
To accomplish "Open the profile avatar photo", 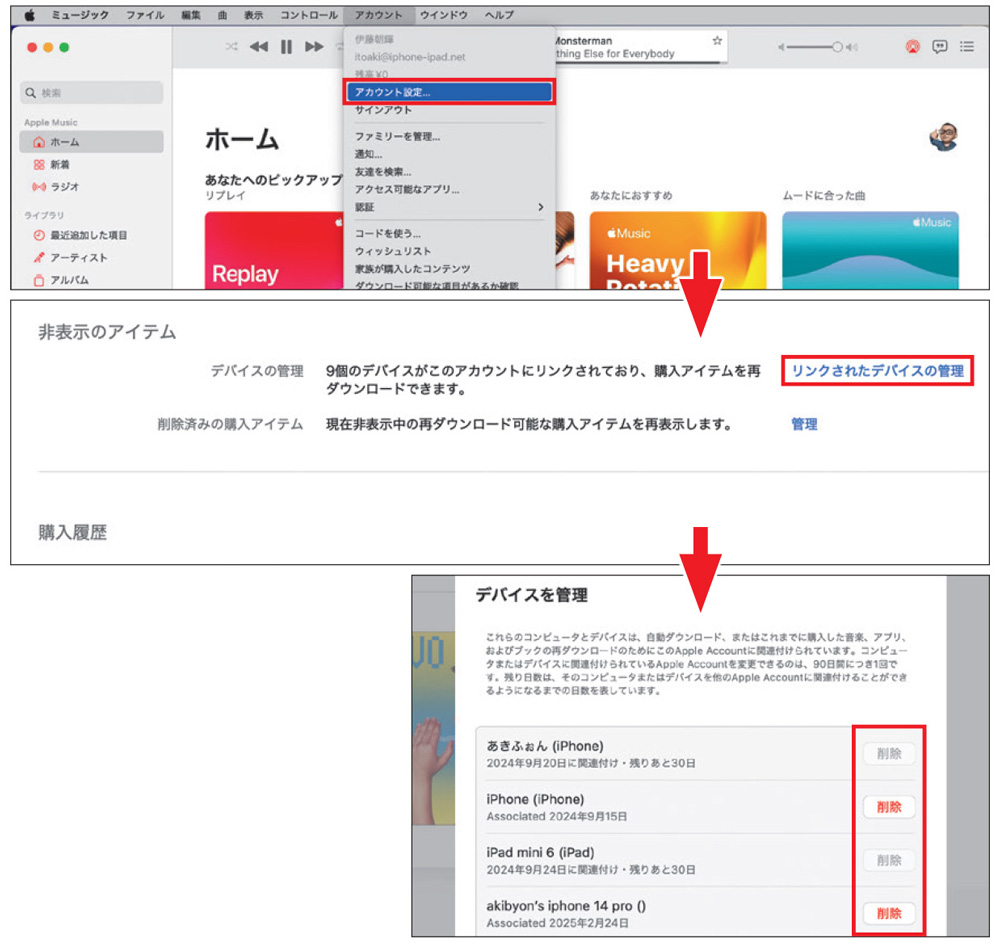I will coord(944,137).
